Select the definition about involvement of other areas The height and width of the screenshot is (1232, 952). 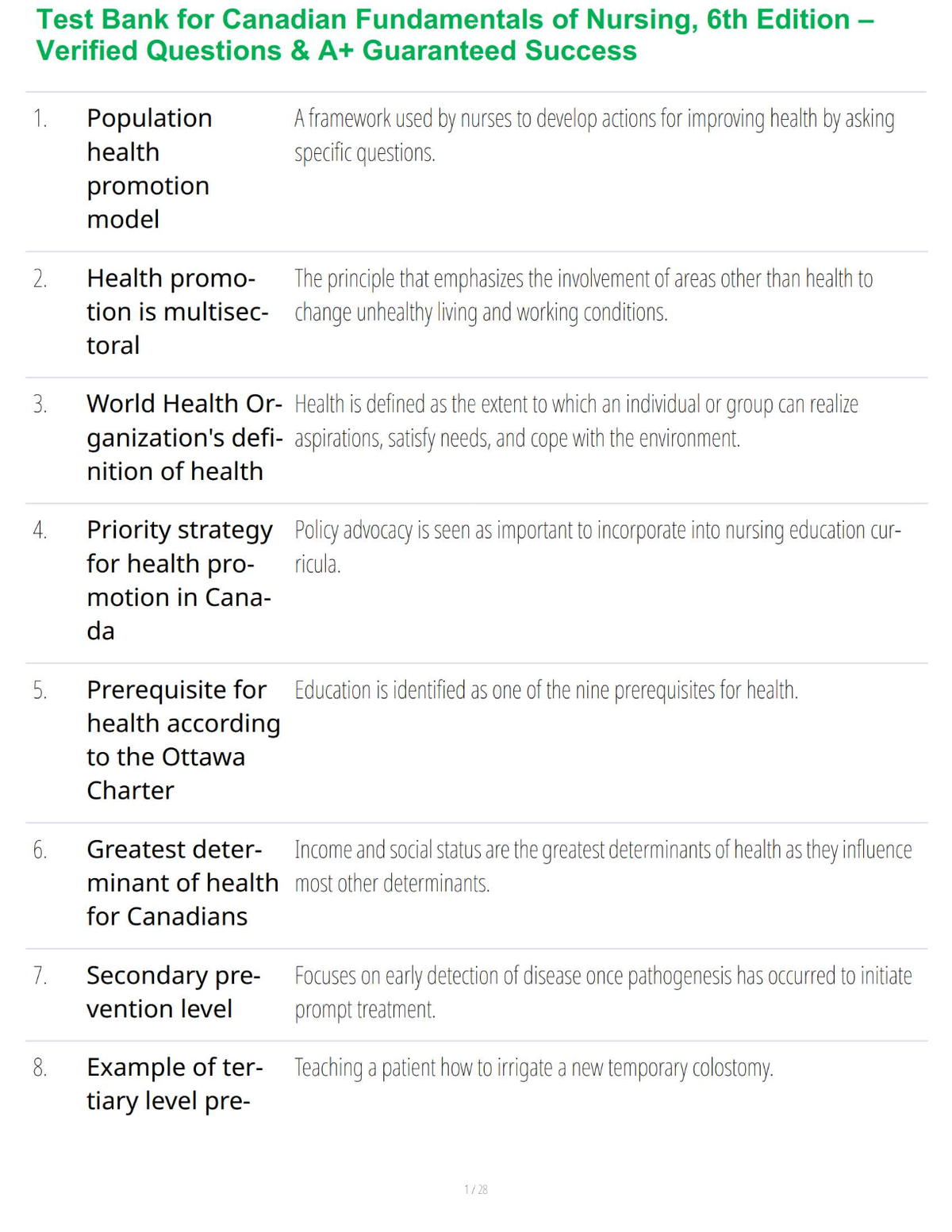coord(583,295)
